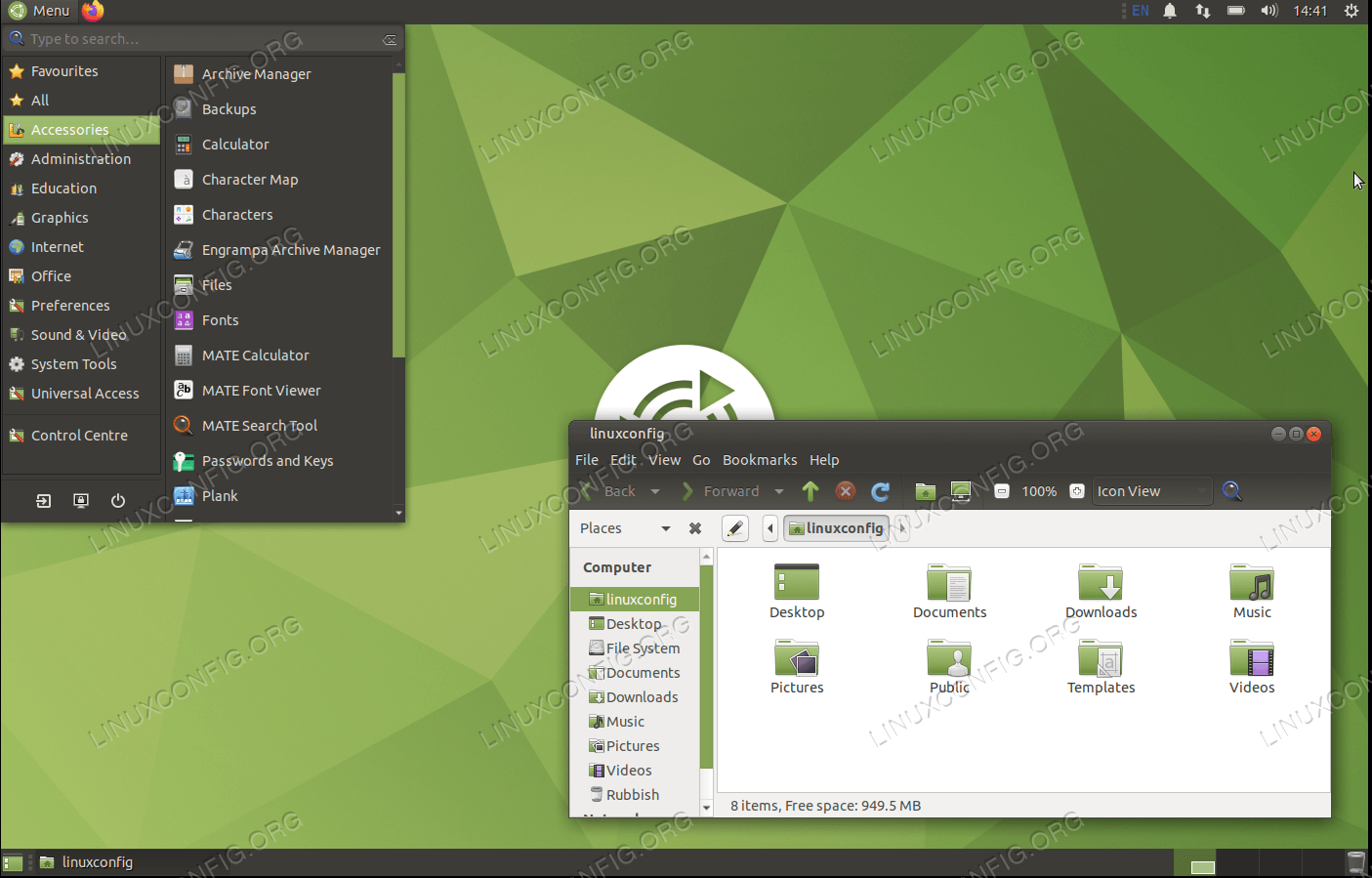Click the show desktop button in bottom panel

[13, 863]
